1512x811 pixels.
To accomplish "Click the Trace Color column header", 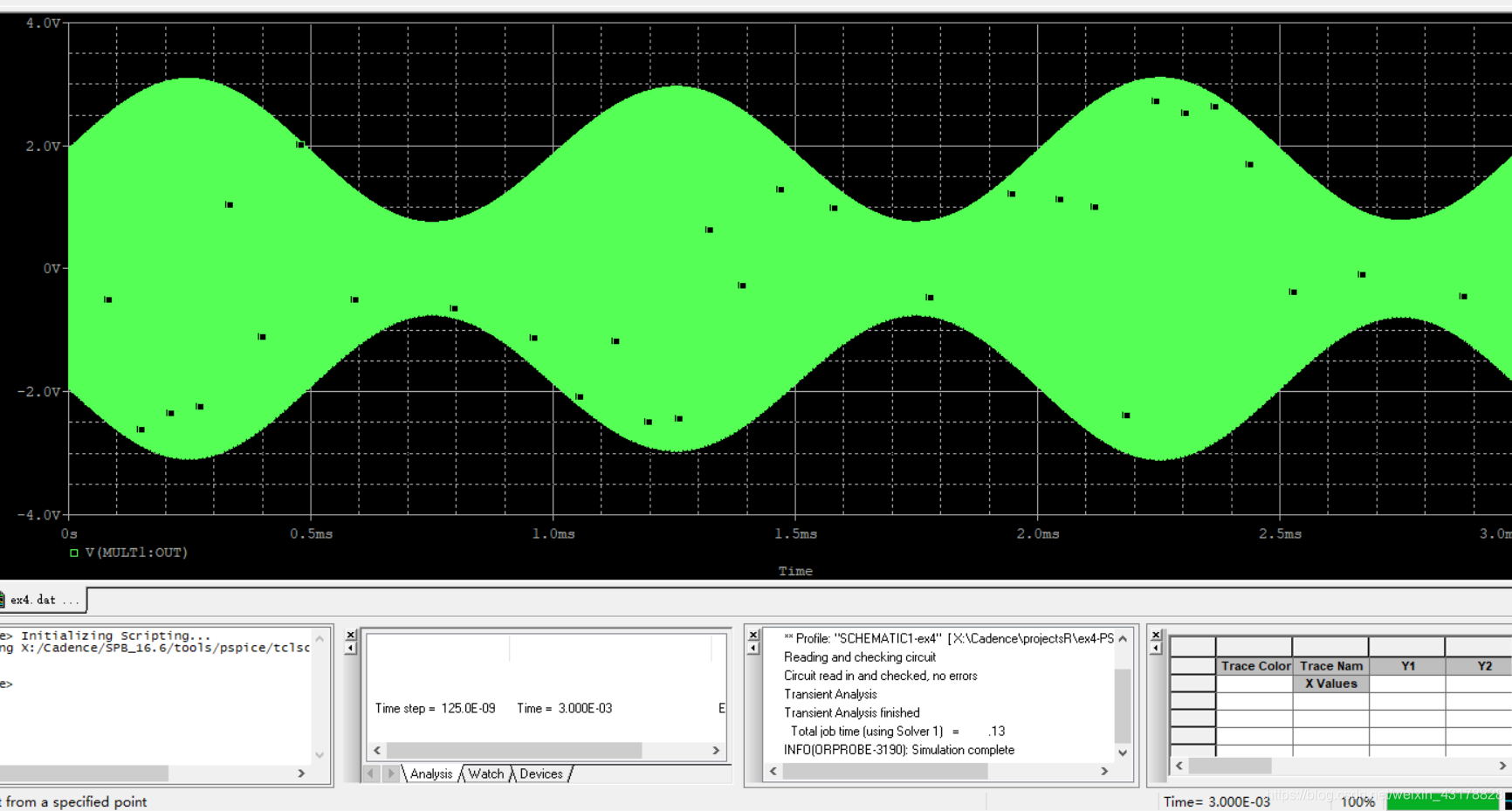I will [1254, 666].
